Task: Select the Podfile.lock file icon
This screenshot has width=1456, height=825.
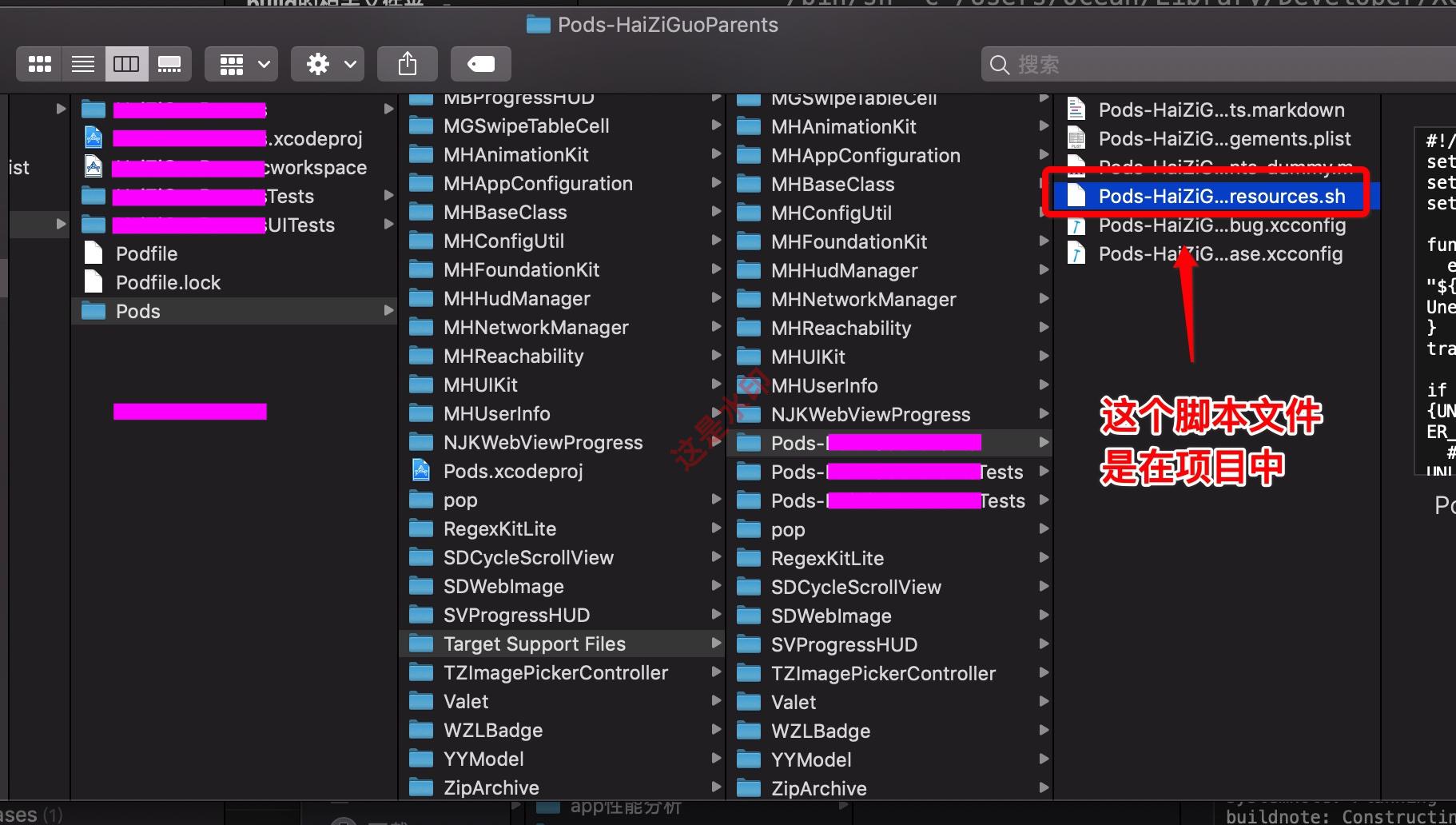Action: [93, 282]
